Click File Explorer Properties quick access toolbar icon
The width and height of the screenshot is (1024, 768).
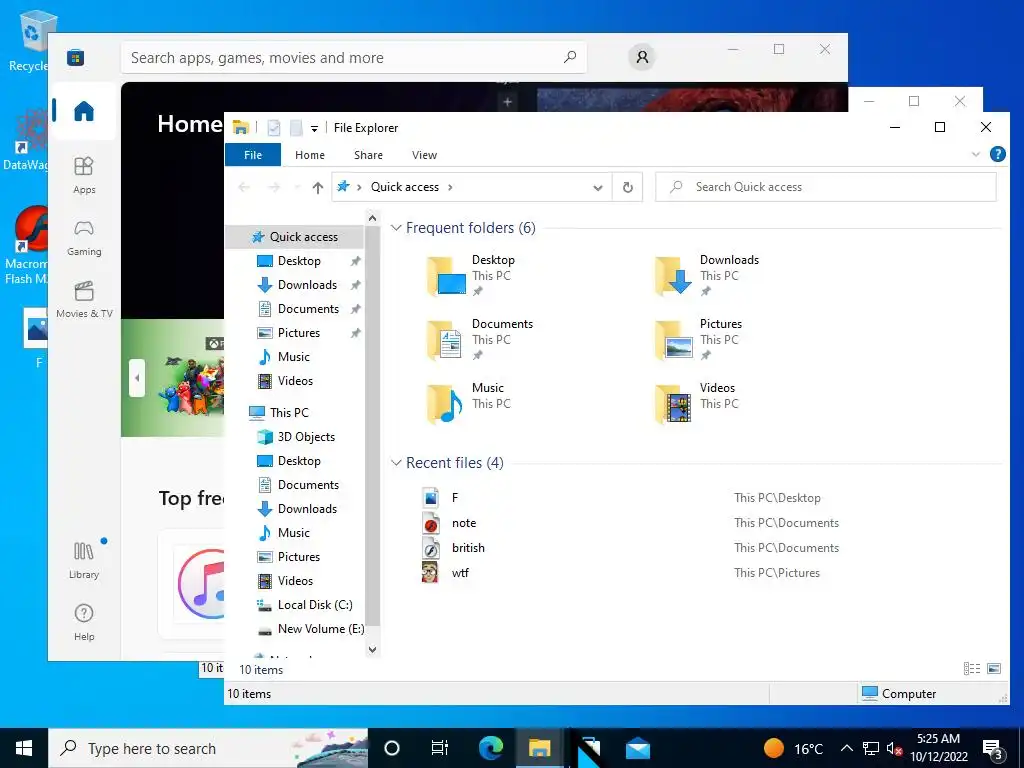click(x=274, y=128)
